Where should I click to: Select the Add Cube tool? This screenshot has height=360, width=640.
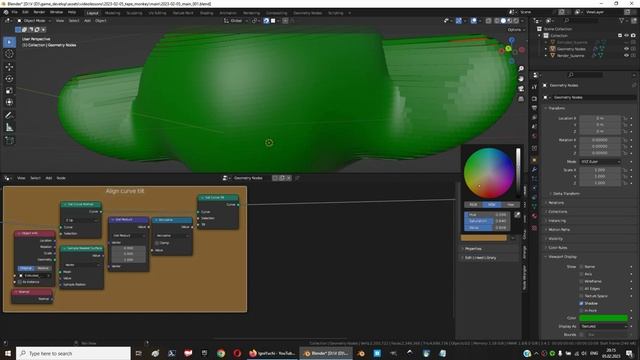[9, 140]
